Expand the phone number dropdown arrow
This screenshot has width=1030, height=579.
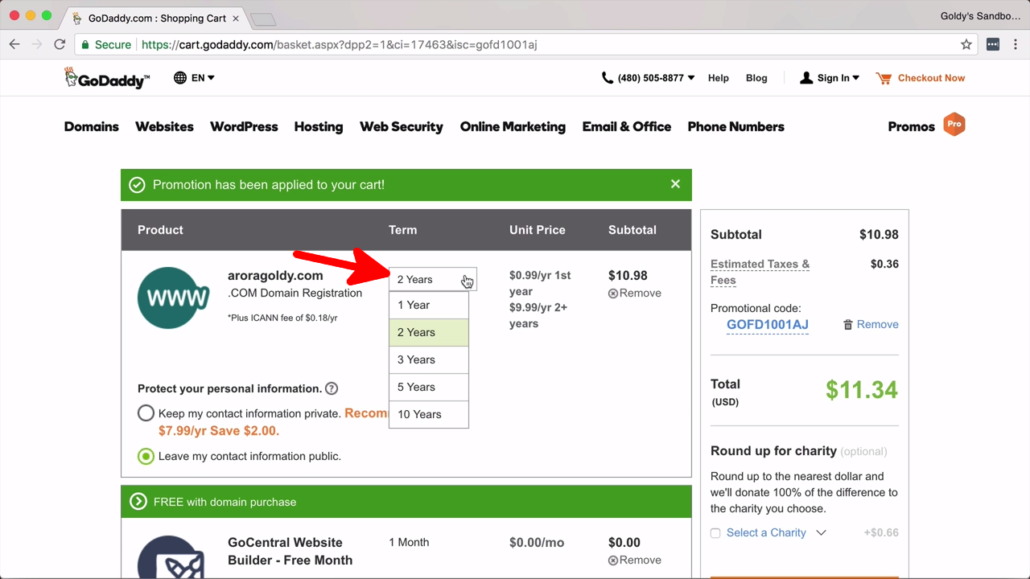click(691, 78)
